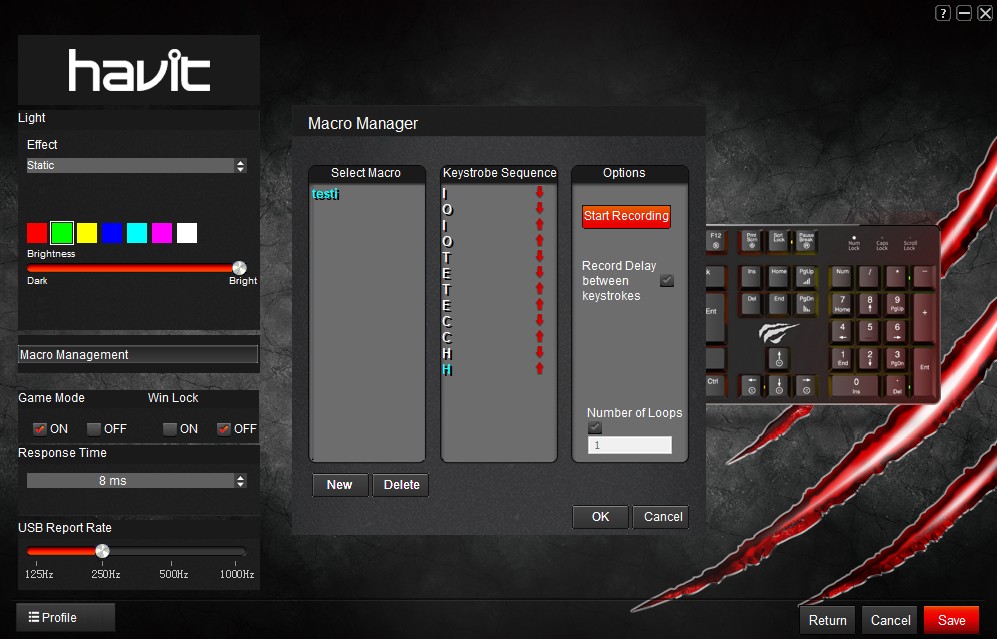This screenshot has width=997, height=639.
Task: Click the Havit logo banner
Action: pos(139,71)
